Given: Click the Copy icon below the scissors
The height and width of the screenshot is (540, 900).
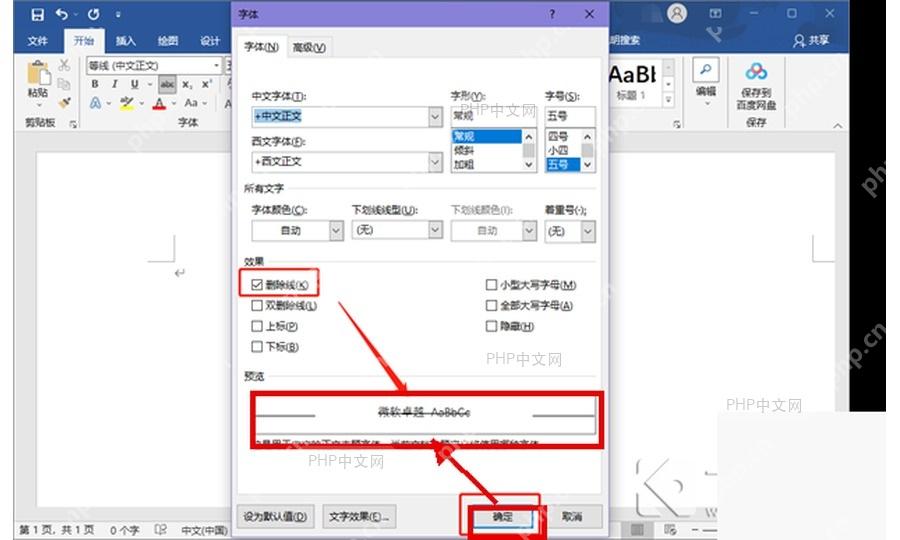Looking at the screenshot, I should point(64,84).
